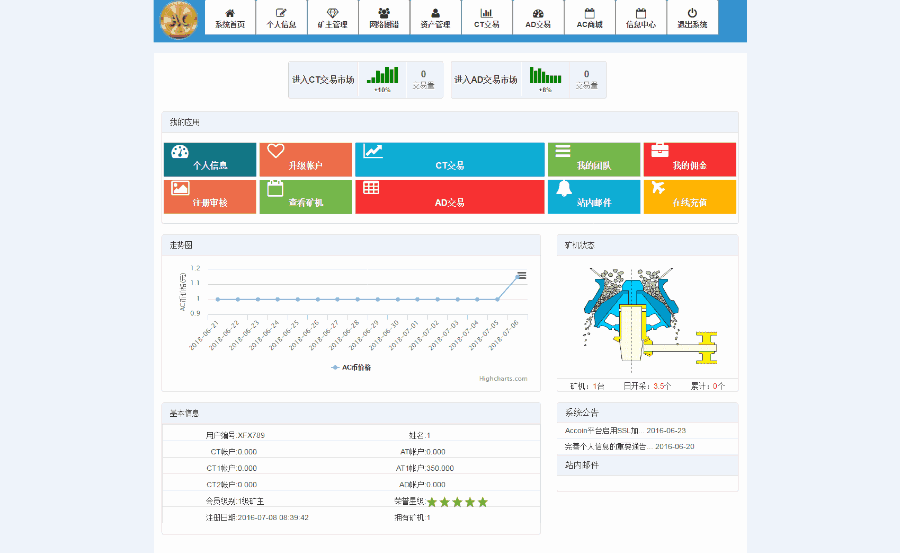
Task: Go to 系统首页 in top navigation
Action: (230, 18)
